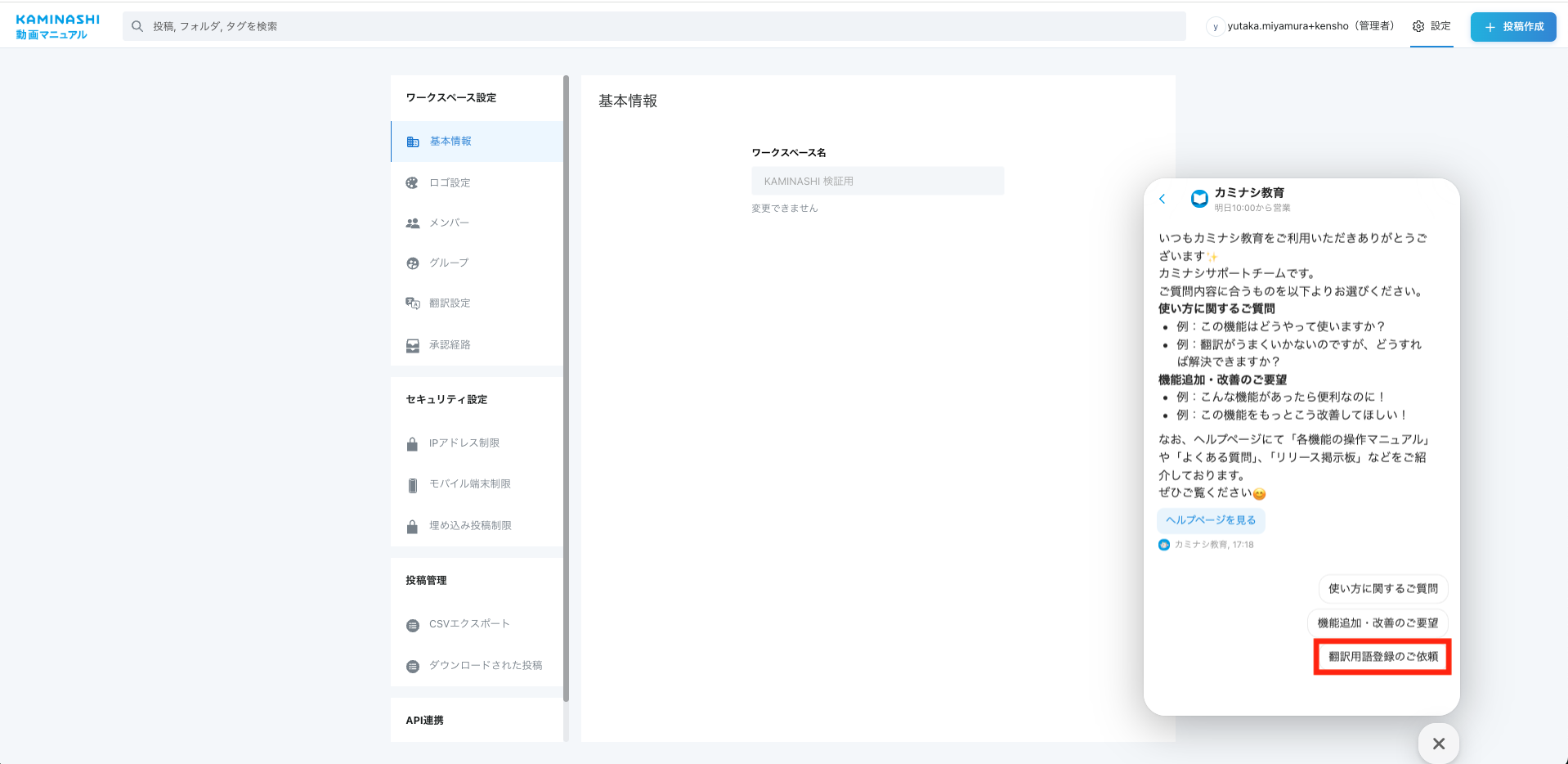The height and width of the screenshot is (764, 1568).
Task: Go back with the chat's left chevron
Action: 1162,199
